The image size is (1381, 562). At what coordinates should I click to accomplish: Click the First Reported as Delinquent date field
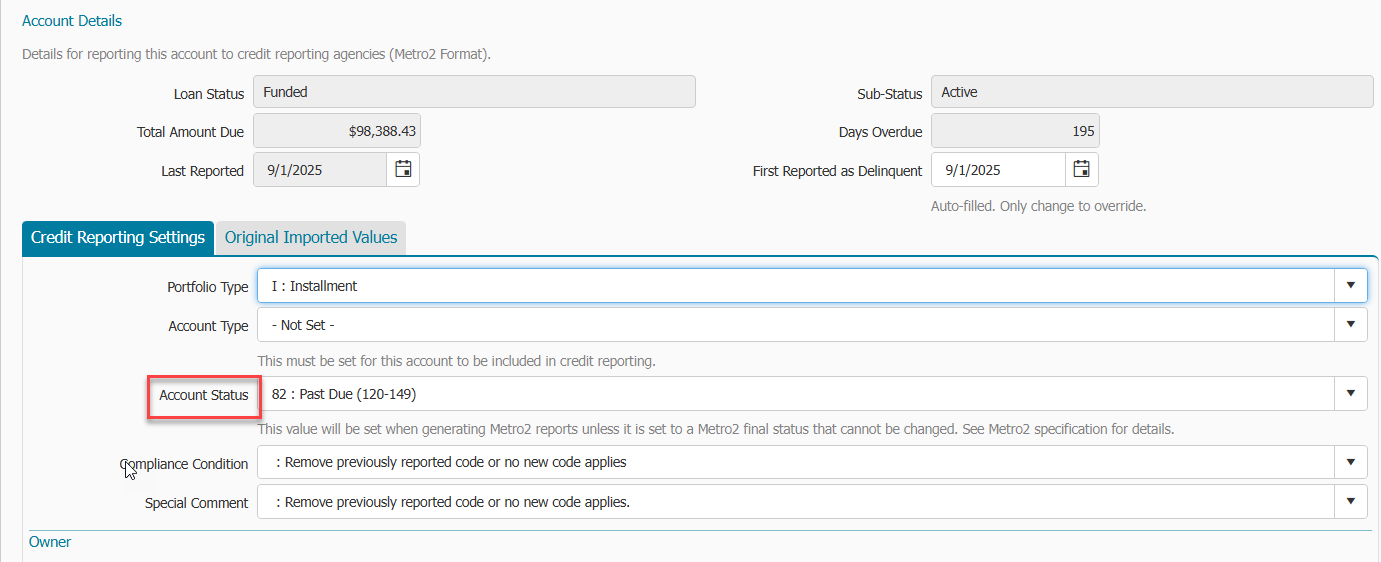997,170
